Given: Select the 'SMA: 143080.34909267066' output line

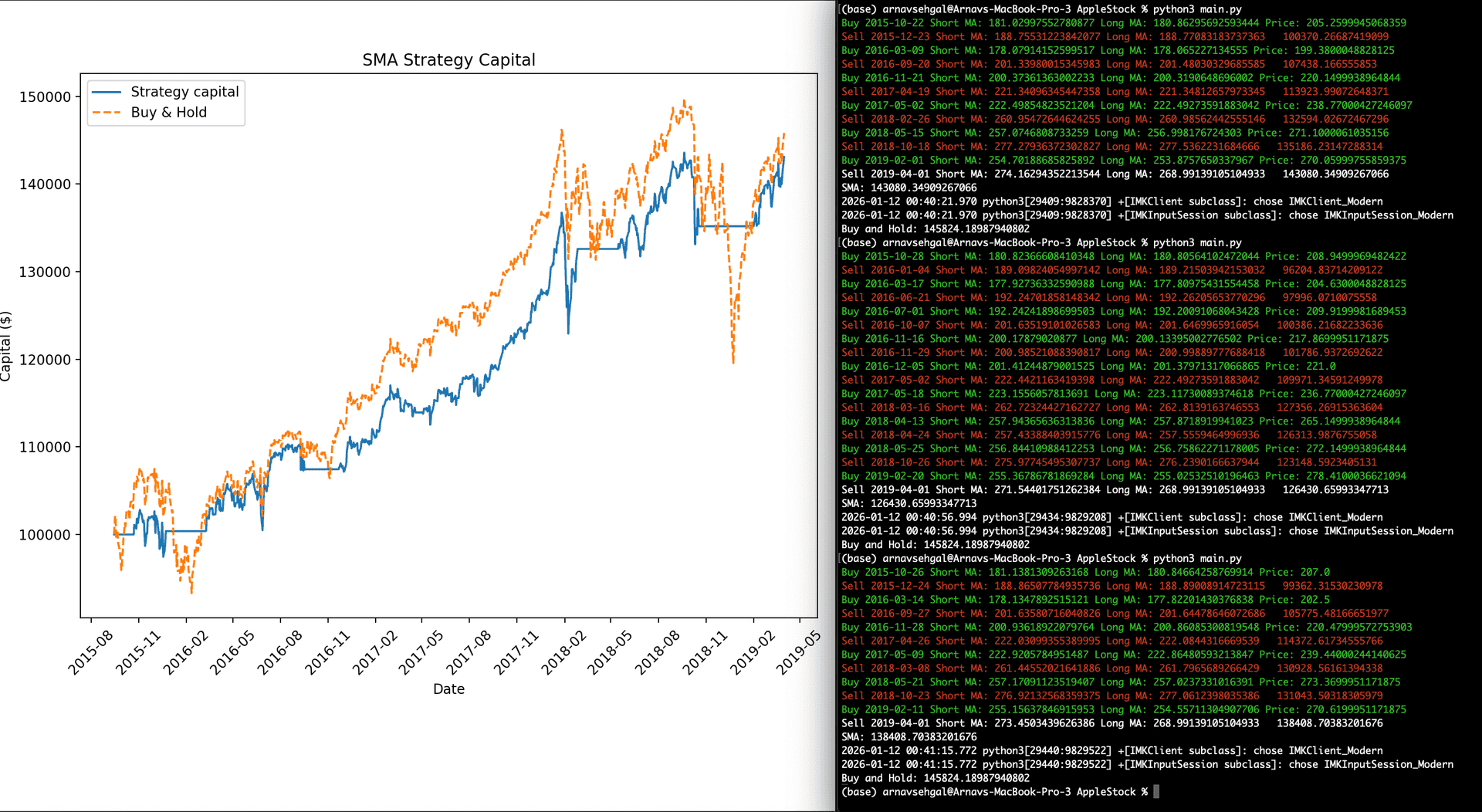Looking at the screenshot, I should tap(908, 187).
